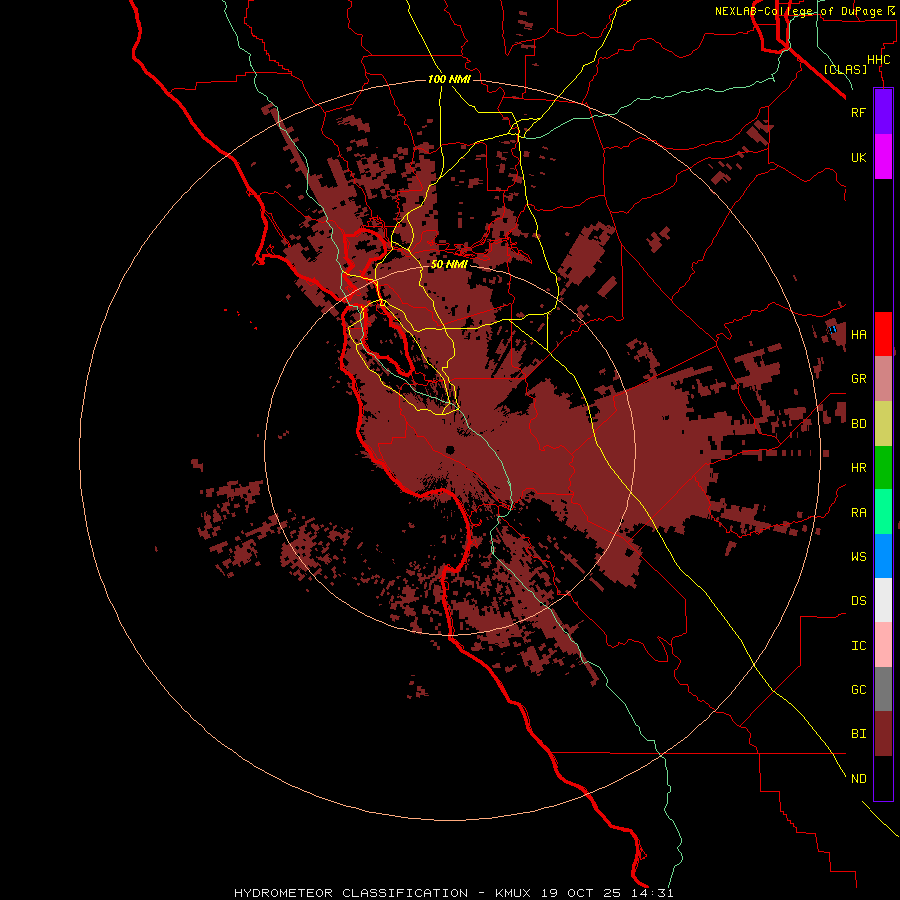
Task: Click the DS legend label
Action: point(858,600)
